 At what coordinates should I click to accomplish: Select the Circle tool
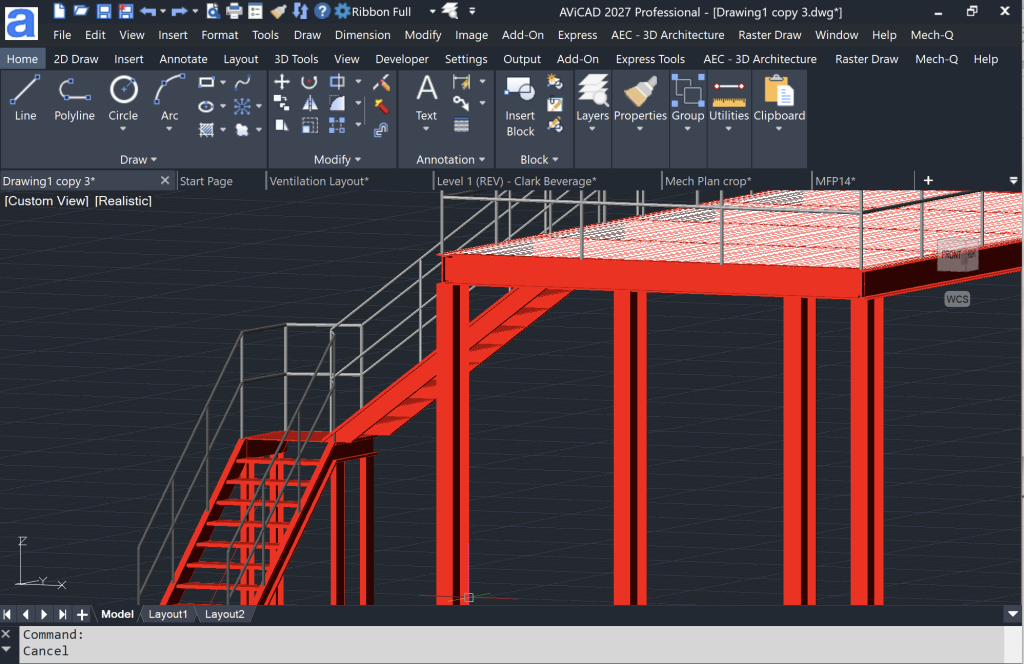coord(123,98)
